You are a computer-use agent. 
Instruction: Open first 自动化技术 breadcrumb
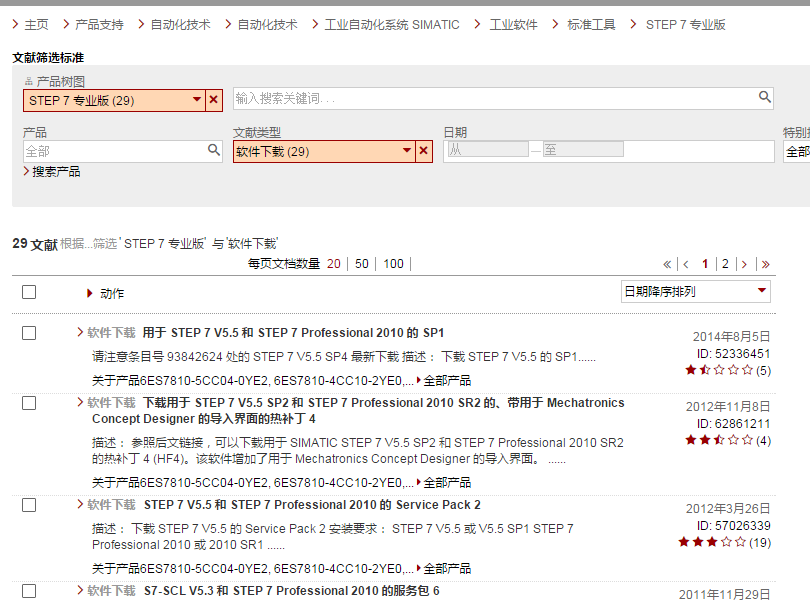click(180, 24)
